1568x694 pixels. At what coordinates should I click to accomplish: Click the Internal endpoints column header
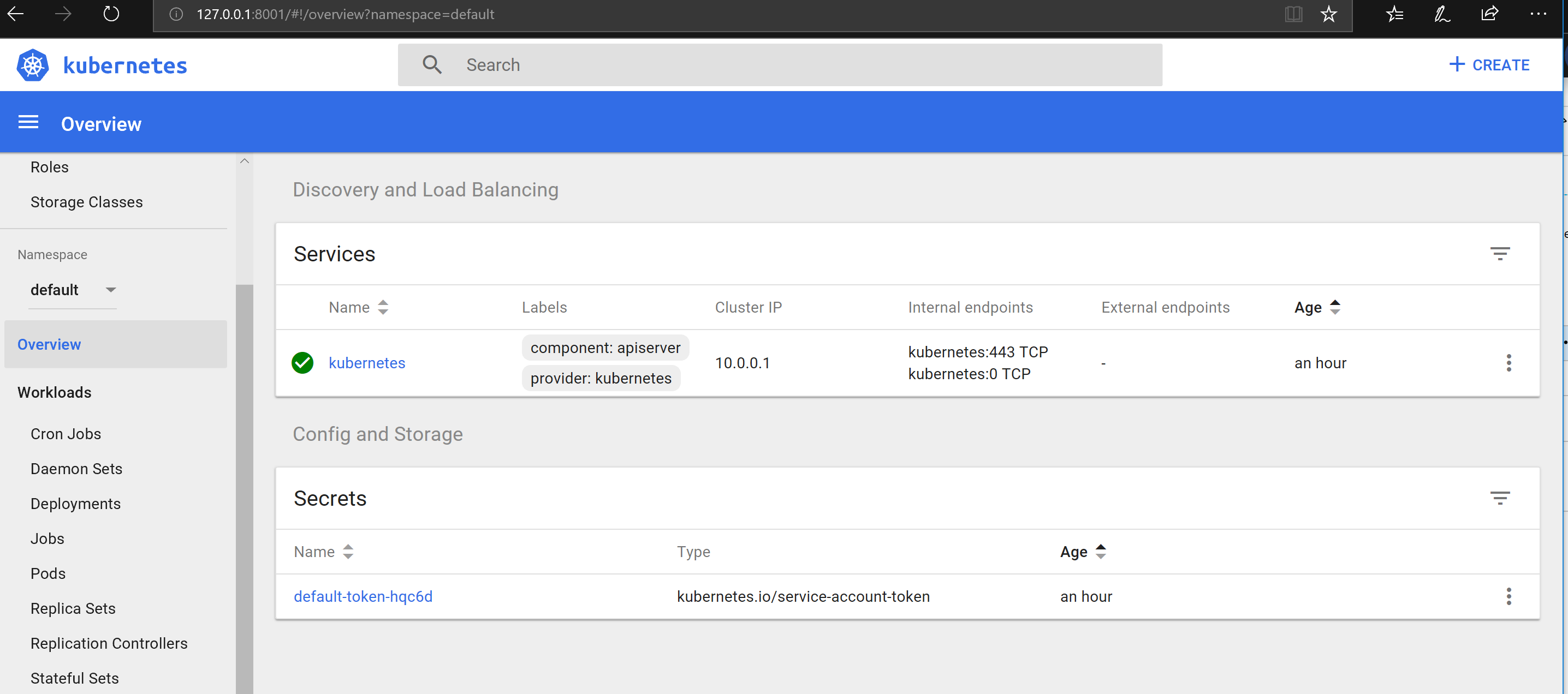tap(970, 307)
